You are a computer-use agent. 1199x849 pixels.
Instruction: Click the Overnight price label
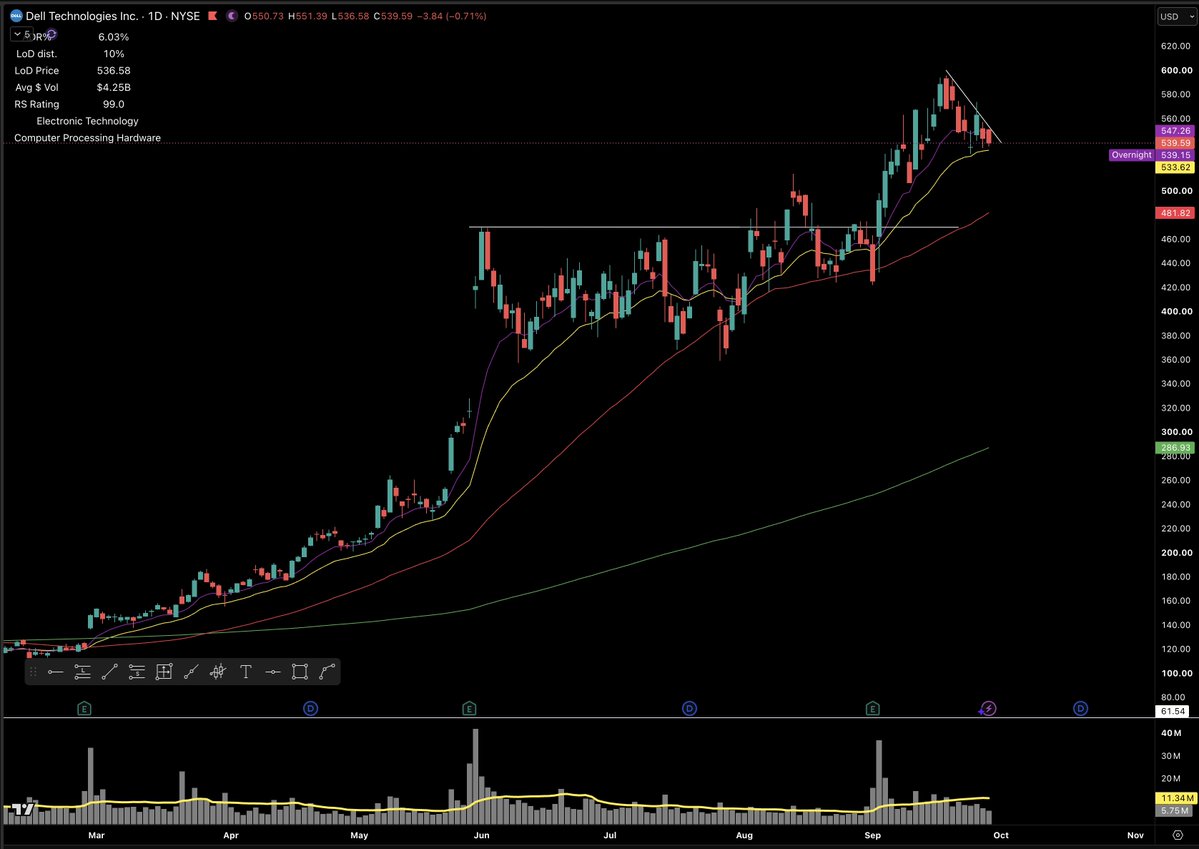tap(1132, 155)
